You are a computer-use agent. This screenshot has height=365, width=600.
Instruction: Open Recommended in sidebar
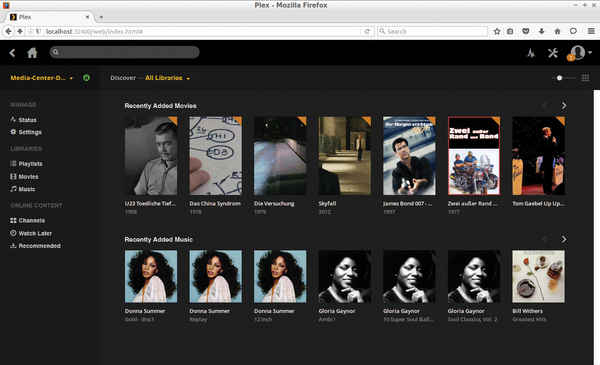[35, 246]
